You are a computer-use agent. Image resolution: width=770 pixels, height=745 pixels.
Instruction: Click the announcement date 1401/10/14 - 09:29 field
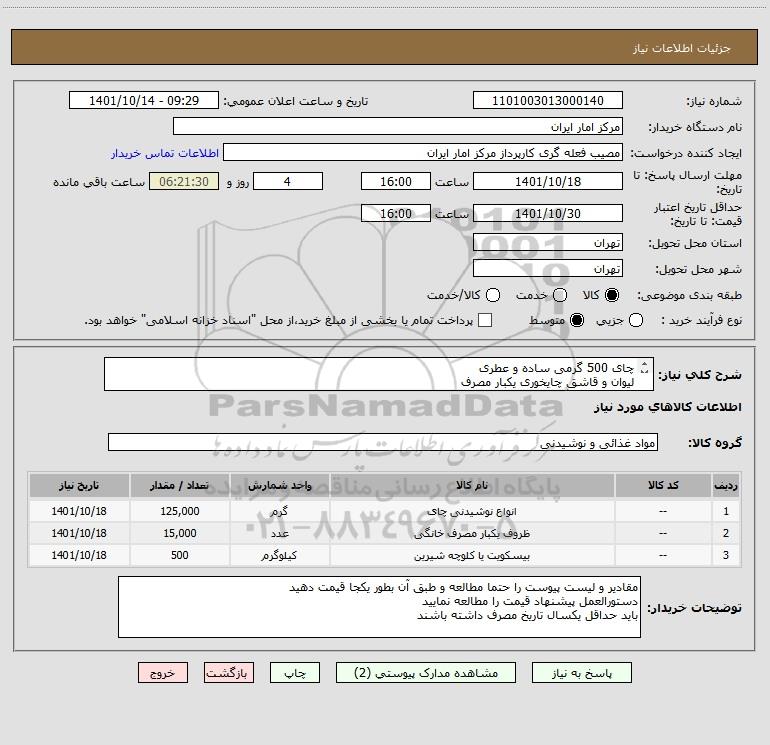click(144, 101)
